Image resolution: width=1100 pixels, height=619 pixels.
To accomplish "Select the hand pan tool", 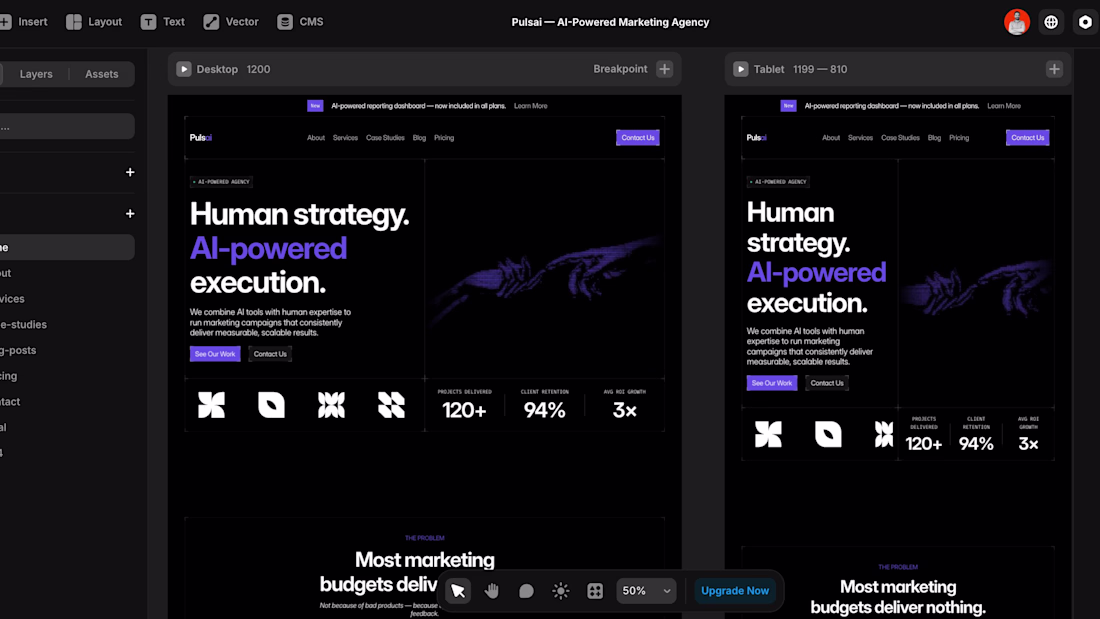I will [x=492, y=591].
